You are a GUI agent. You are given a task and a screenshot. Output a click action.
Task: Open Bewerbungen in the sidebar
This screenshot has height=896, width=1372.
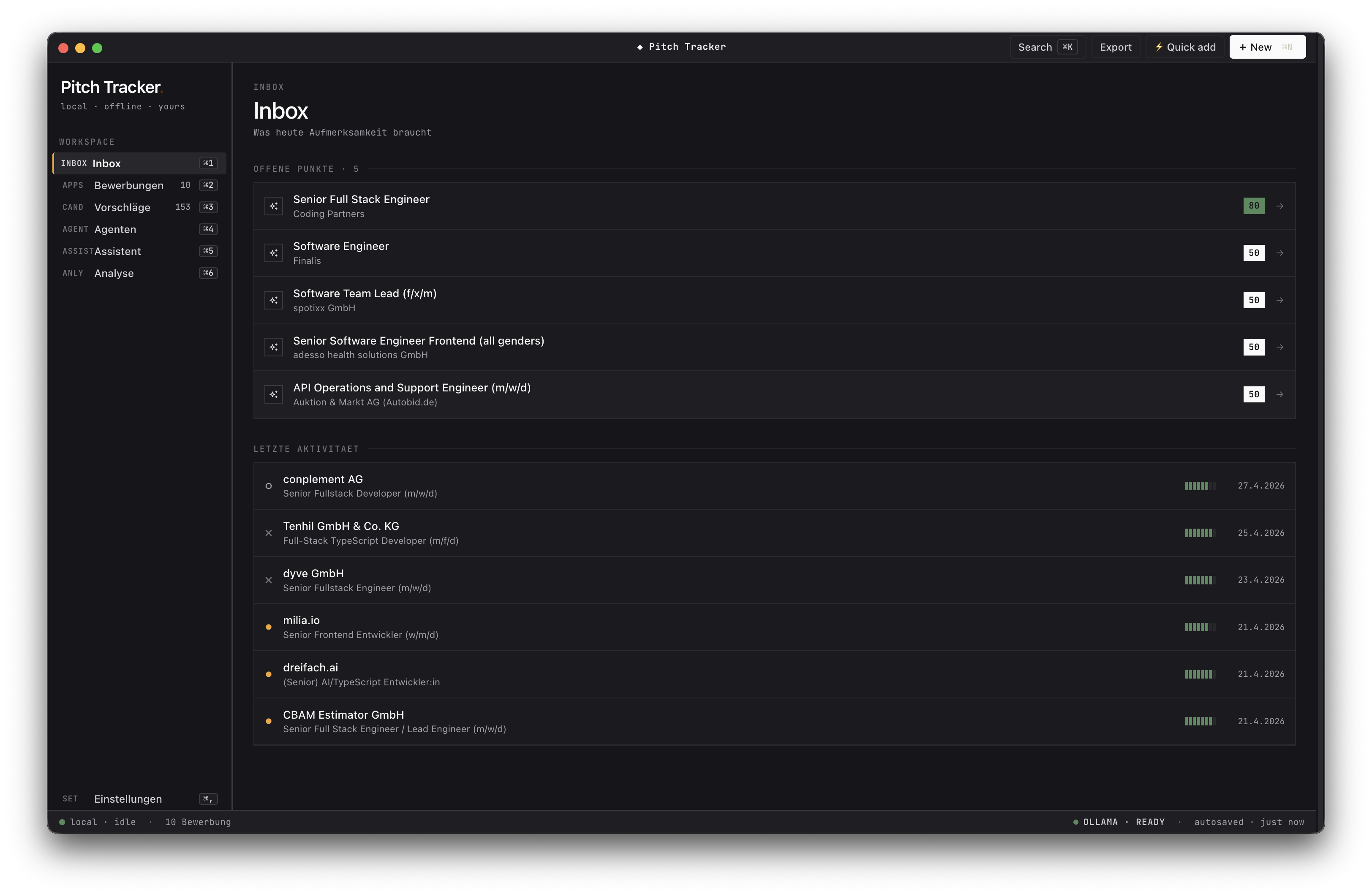[x=139, y=185]
